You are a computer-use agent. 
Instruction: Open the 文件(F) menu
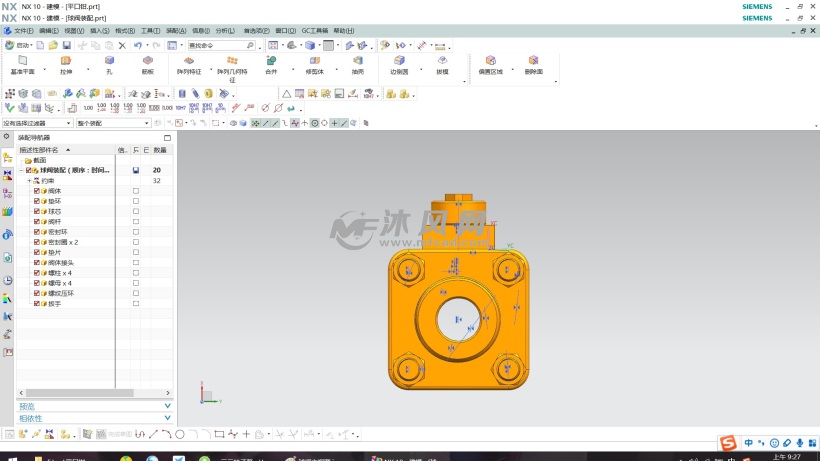click(24, 31)
